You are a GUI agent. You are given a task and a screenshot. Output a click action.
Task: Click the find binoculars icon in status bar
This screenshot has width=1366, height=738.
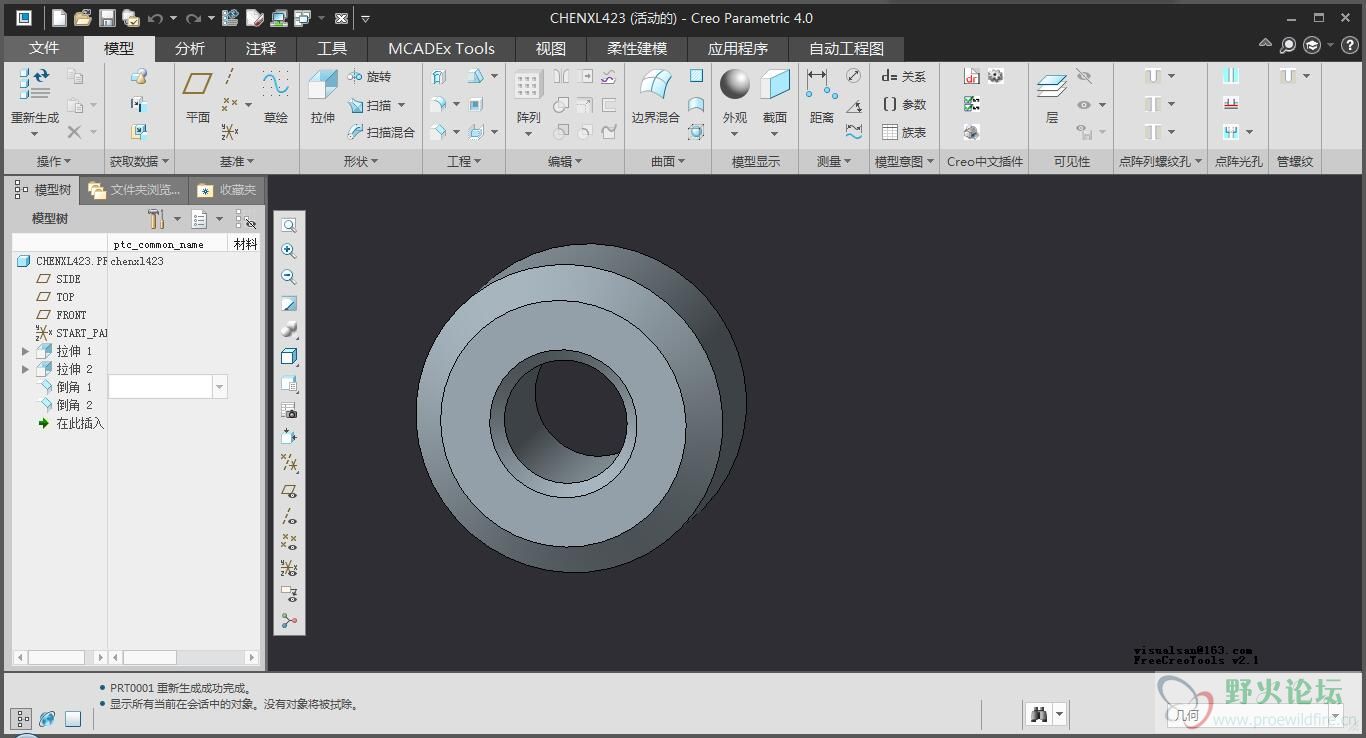pos(1040,714)
